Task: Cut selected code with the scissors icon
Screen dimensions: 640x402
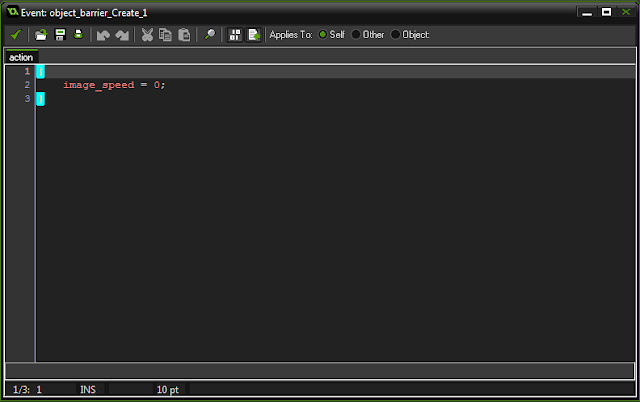Action: coord(147,35)
